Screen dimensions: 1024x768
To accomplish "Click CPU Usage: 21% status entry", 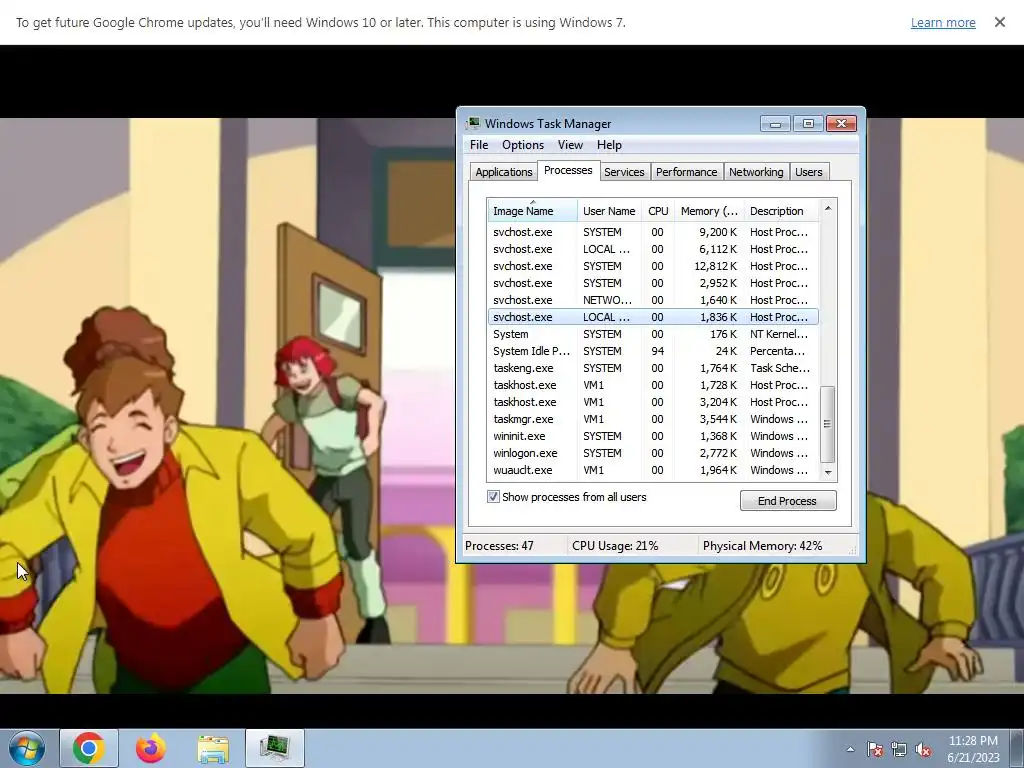I will (615, 546).
